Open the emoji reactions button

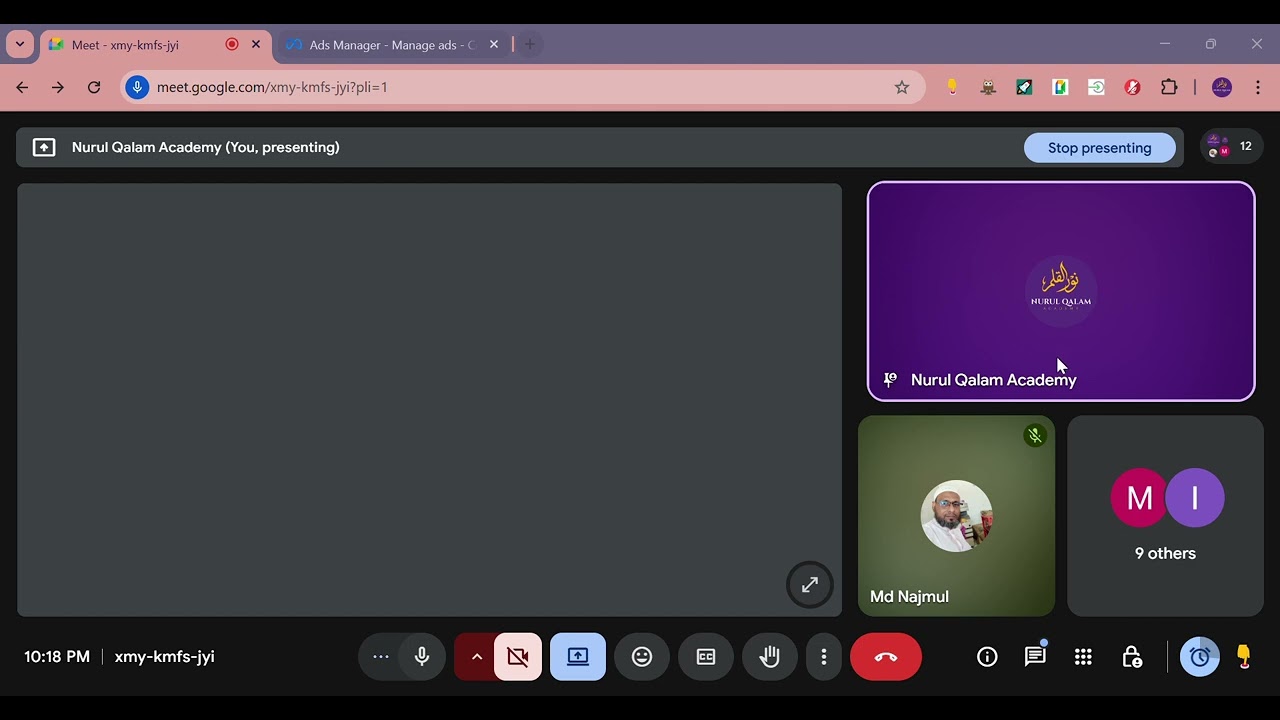pos(642,657)
